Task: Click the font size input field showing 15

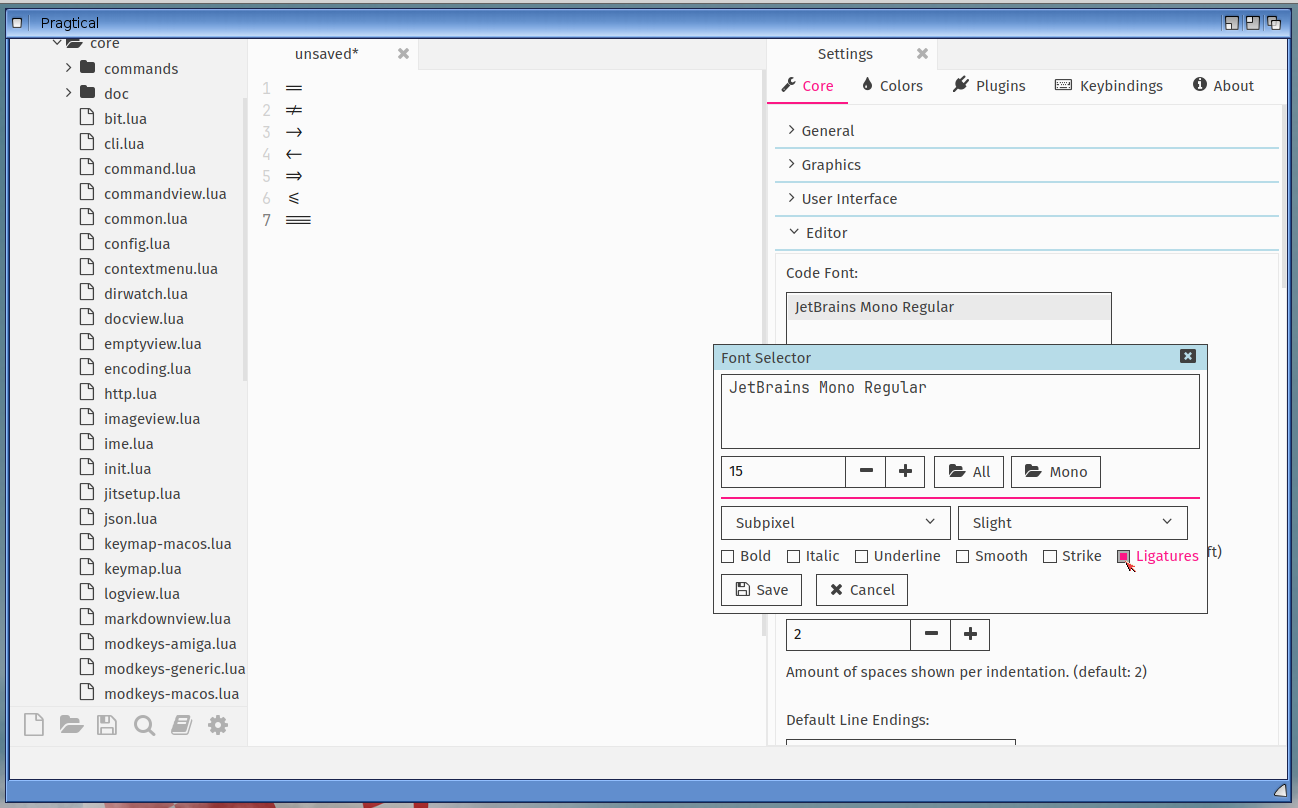Action: (x=783, y=472)
